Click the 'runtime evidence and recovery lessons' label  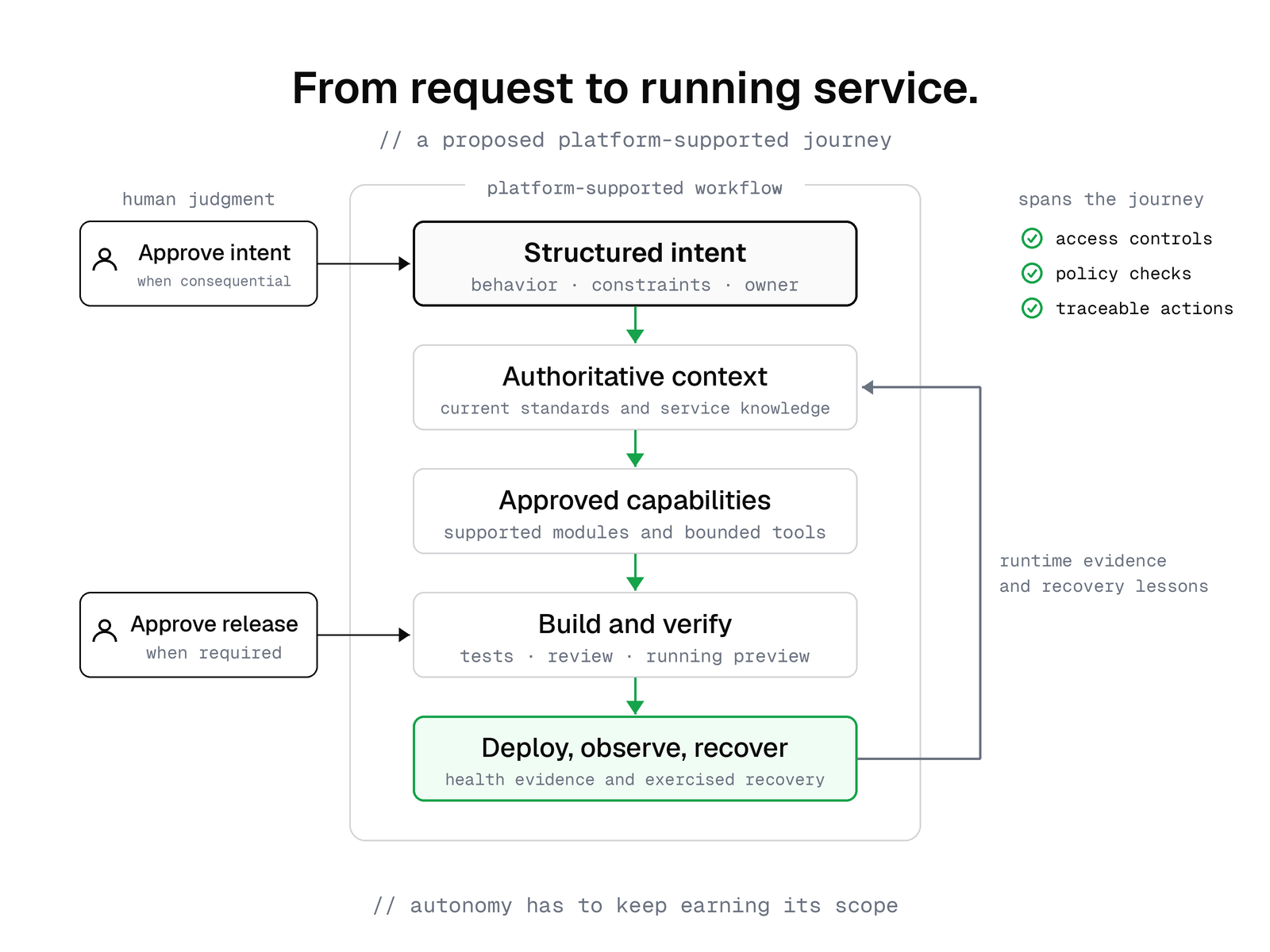[1103, 574]
